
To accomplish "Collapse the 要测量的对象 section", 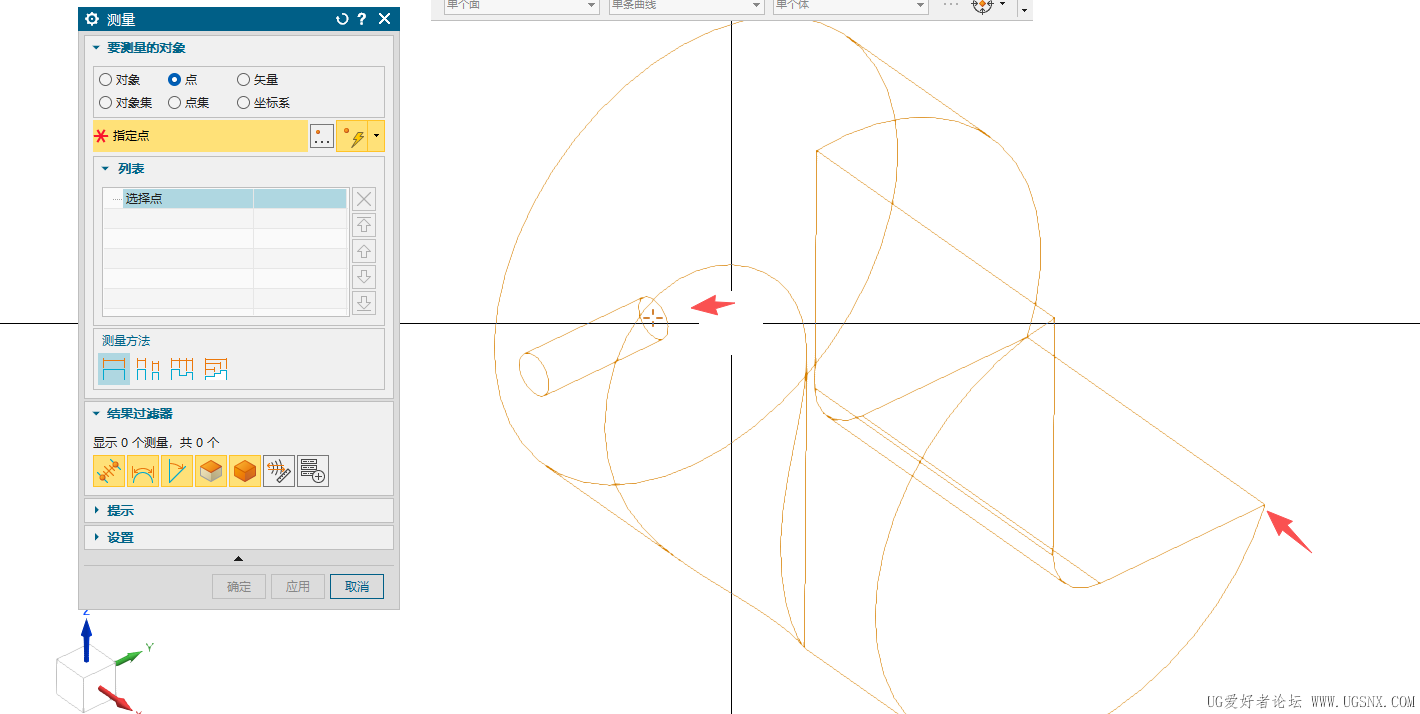I will click(96, 48).
